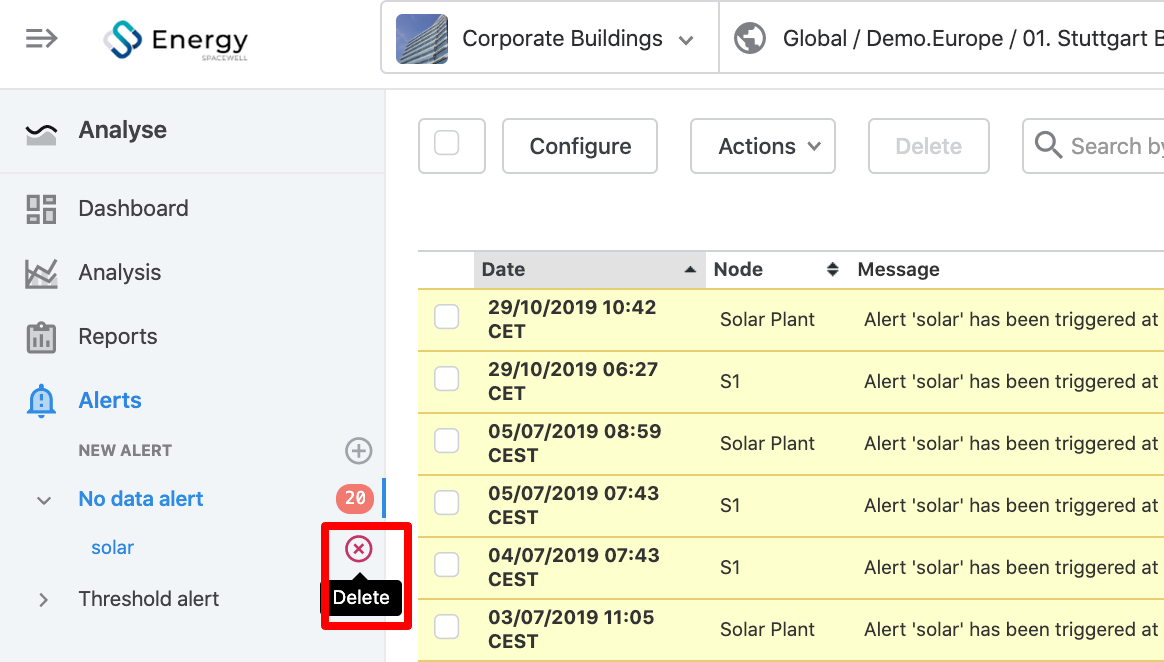
Task: Open alert message in 29/10/2019 10:42 row
Action: click(x=1011, y=319)
